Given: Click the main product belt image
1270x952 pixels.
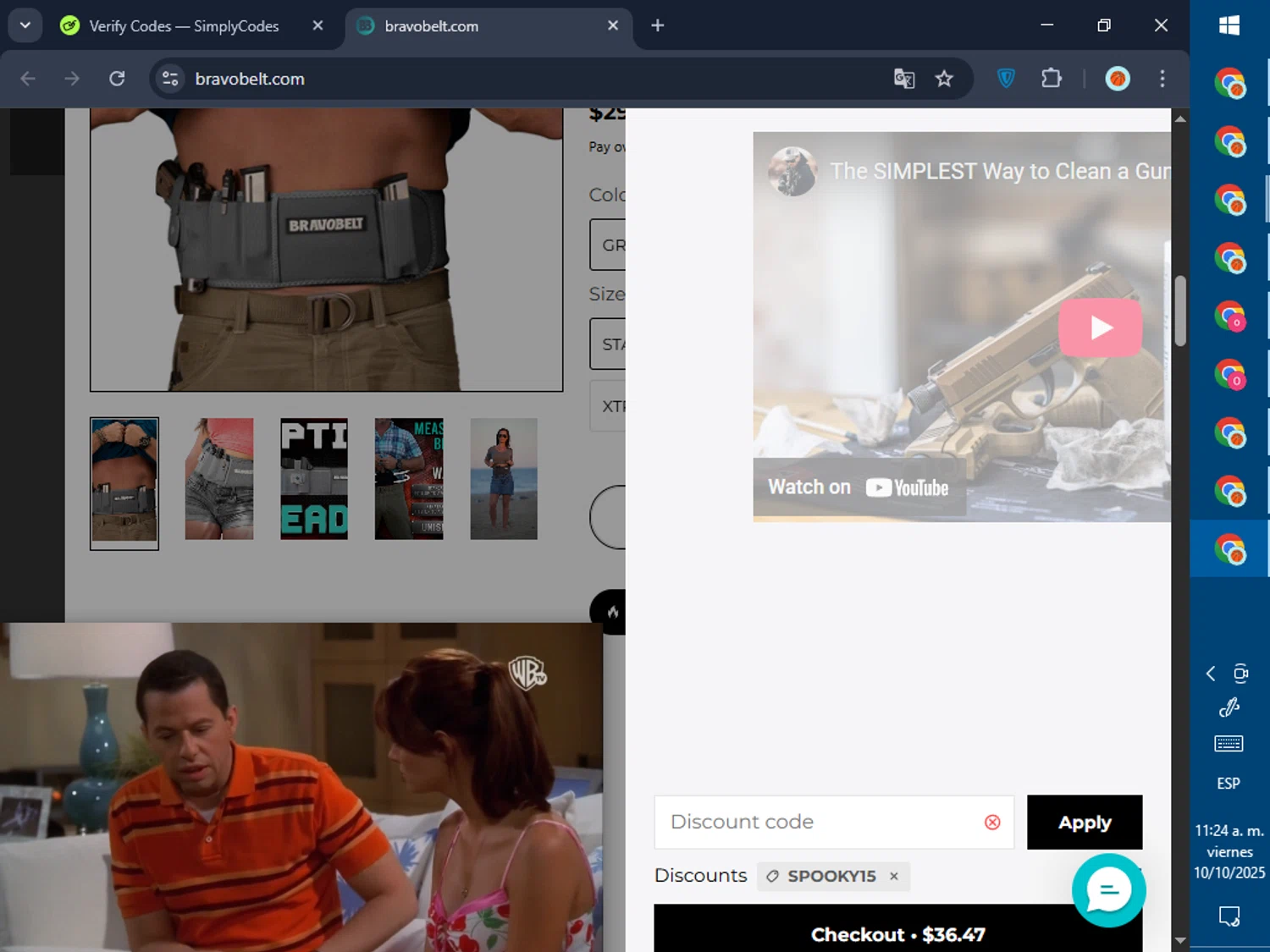Looking at the screenshot, I should (x=326, y=250).
